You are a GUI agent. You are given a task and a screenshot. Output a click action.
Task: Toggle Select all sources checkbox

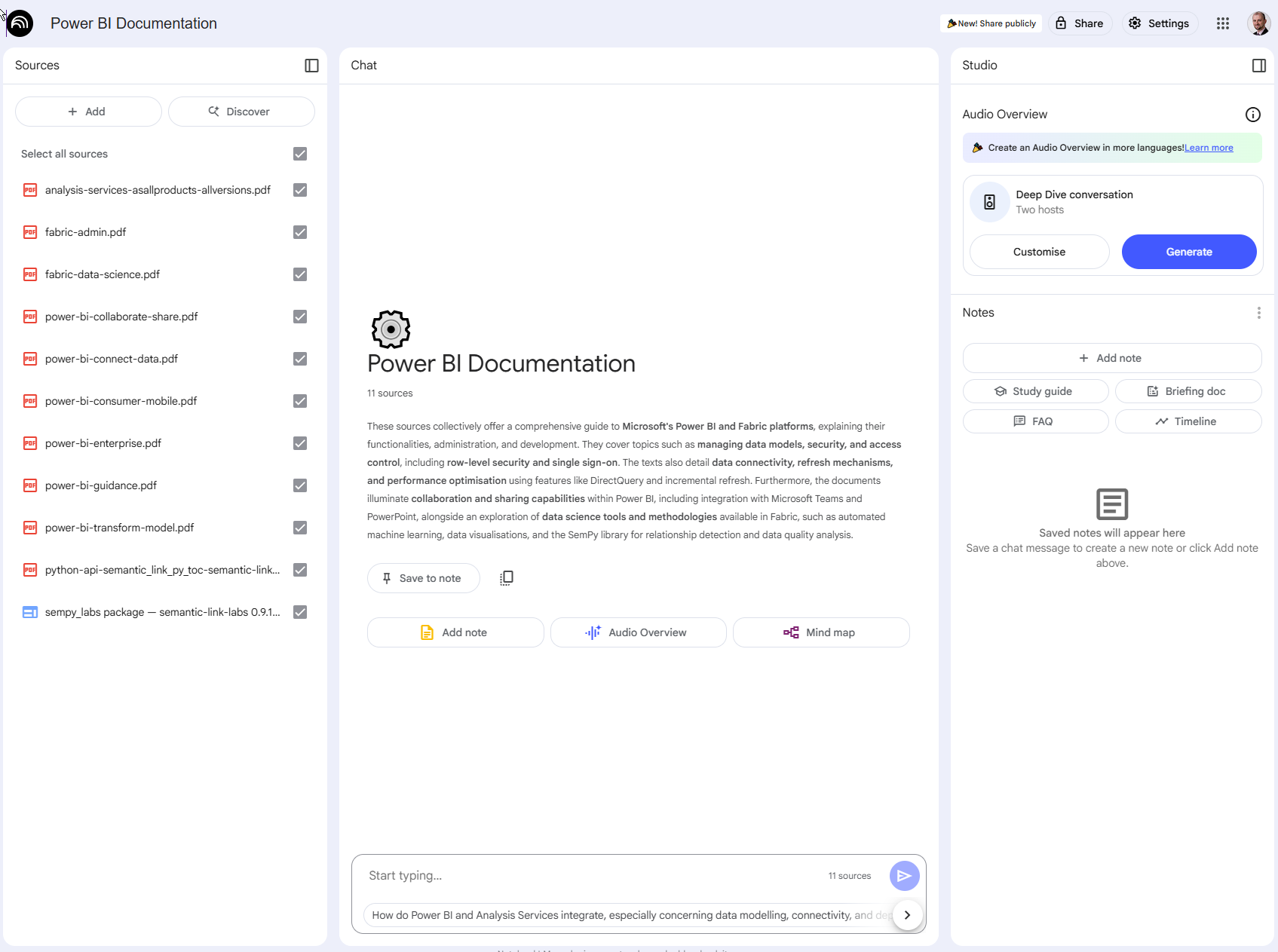pyautogui.click(x=300, y=154)
